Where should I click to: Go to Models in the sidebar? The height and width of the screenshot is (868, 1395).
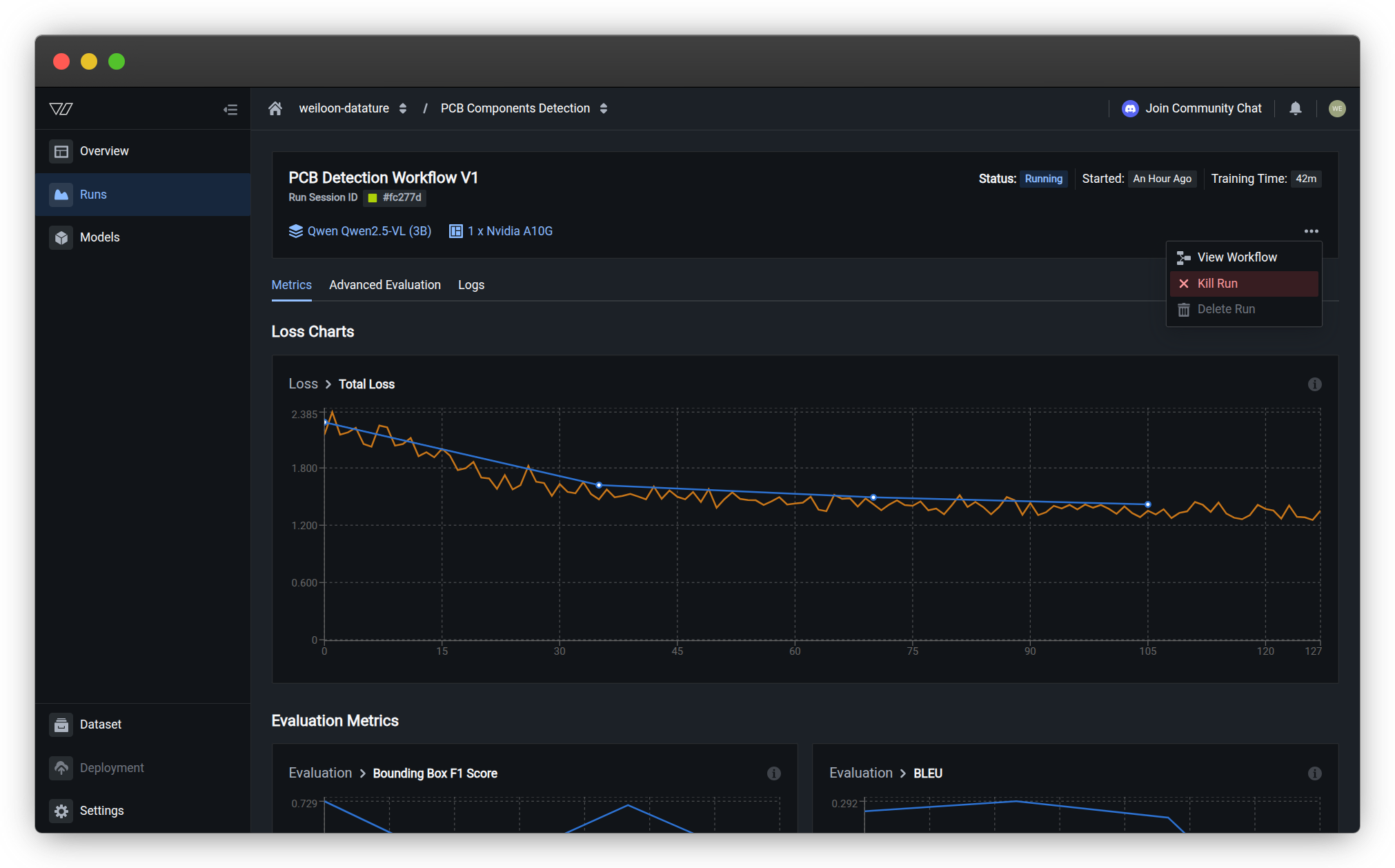(x=99, y=237)
